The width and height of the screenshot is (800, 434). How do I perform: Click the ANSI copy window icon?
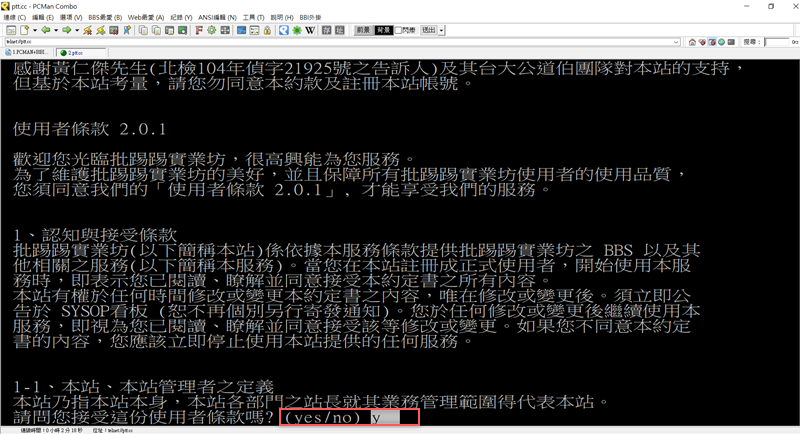169,30
